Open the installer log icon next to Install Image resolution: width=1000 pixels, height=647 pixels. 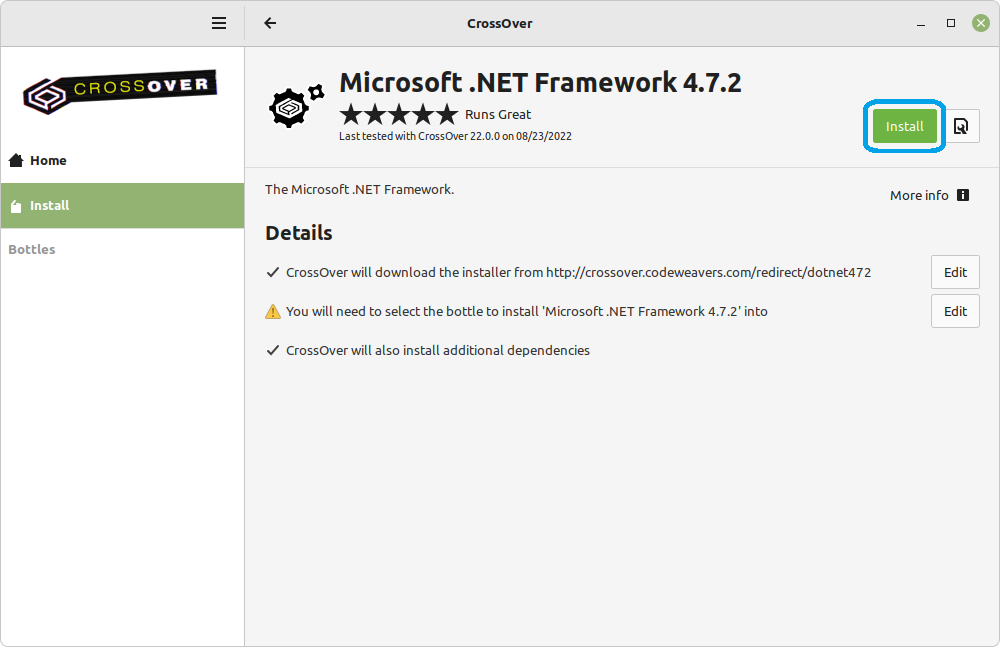(x=960, y=126)
